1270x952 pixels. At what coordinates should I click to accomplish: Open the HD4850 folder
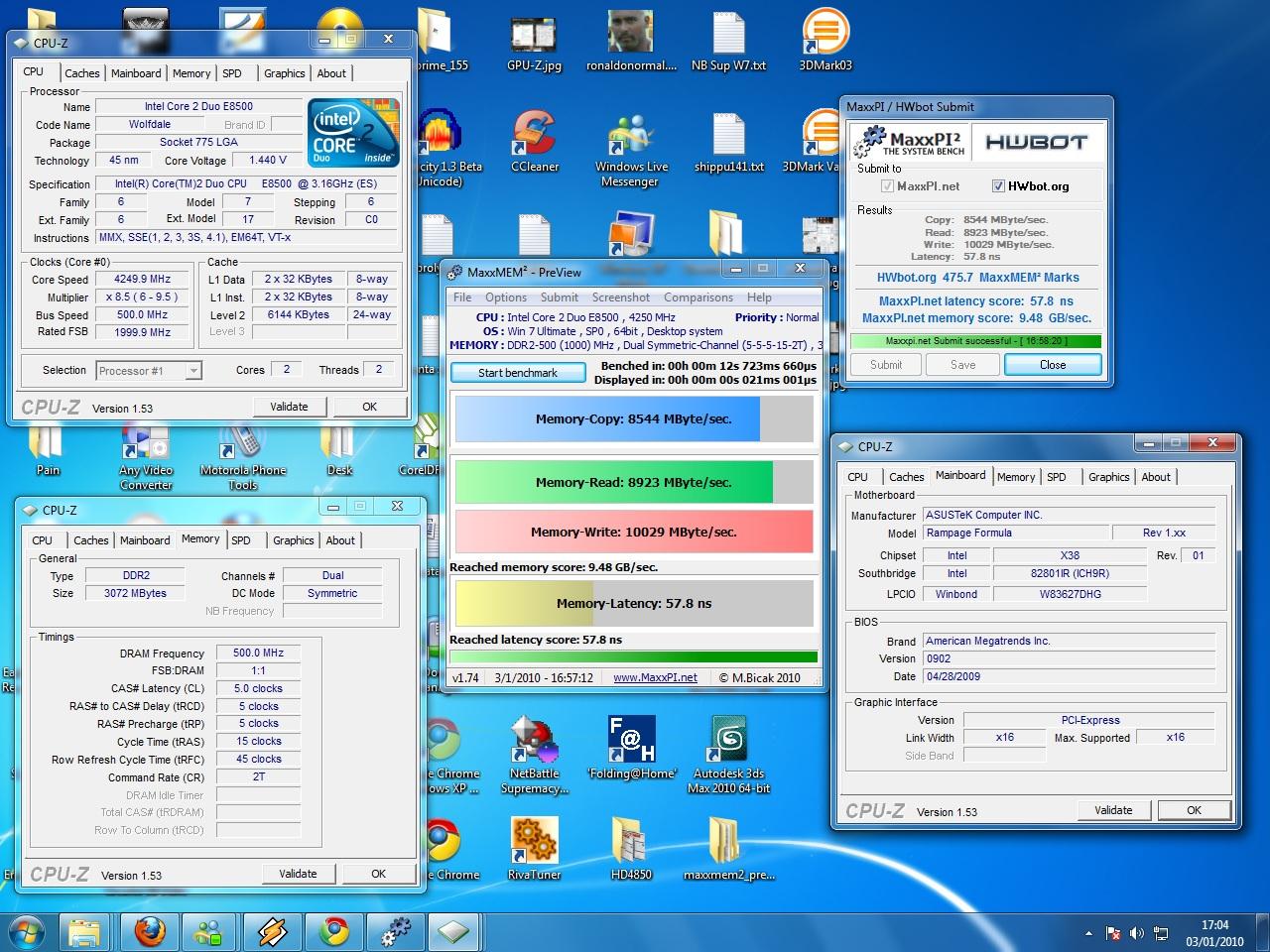631,849
